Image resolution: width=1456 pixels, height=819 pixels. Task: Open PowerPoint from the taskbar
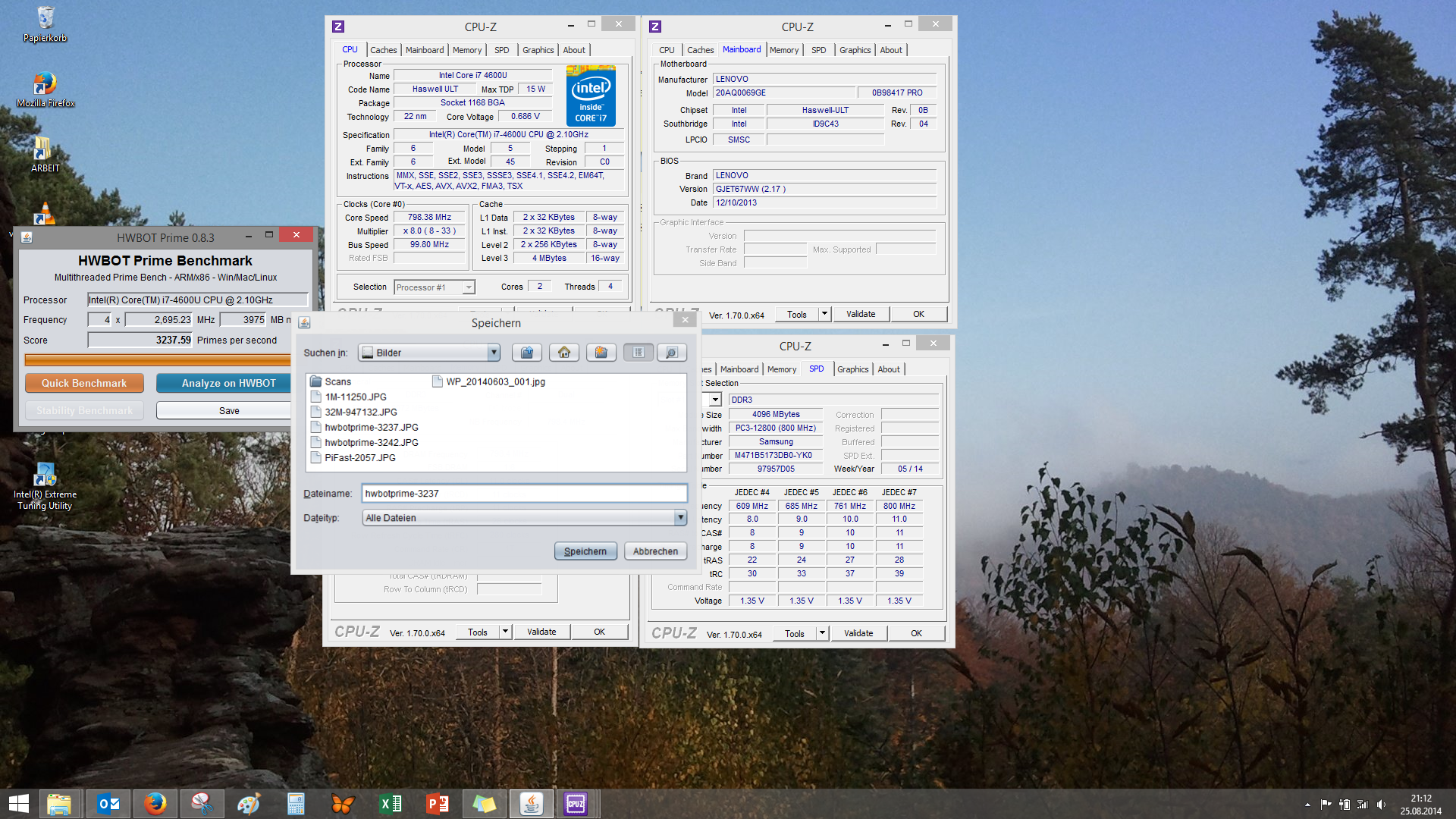(437, 804)
